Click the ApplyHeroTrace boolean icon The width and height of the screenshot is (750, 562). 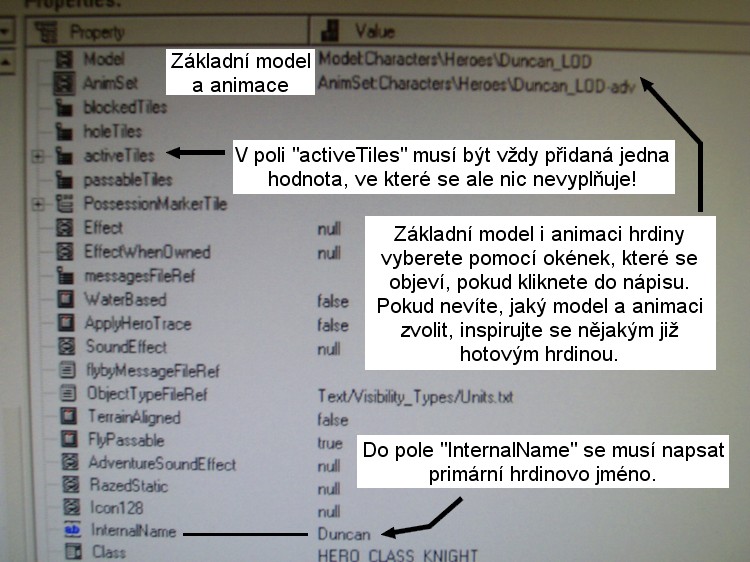(x=66, y=323)
